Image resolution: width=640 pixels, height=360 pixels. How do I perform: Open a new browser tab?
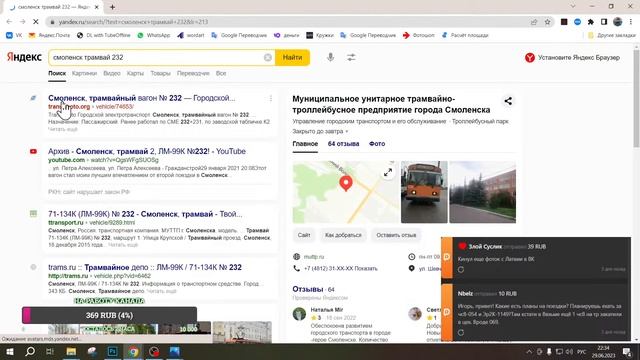click(112, 7)
